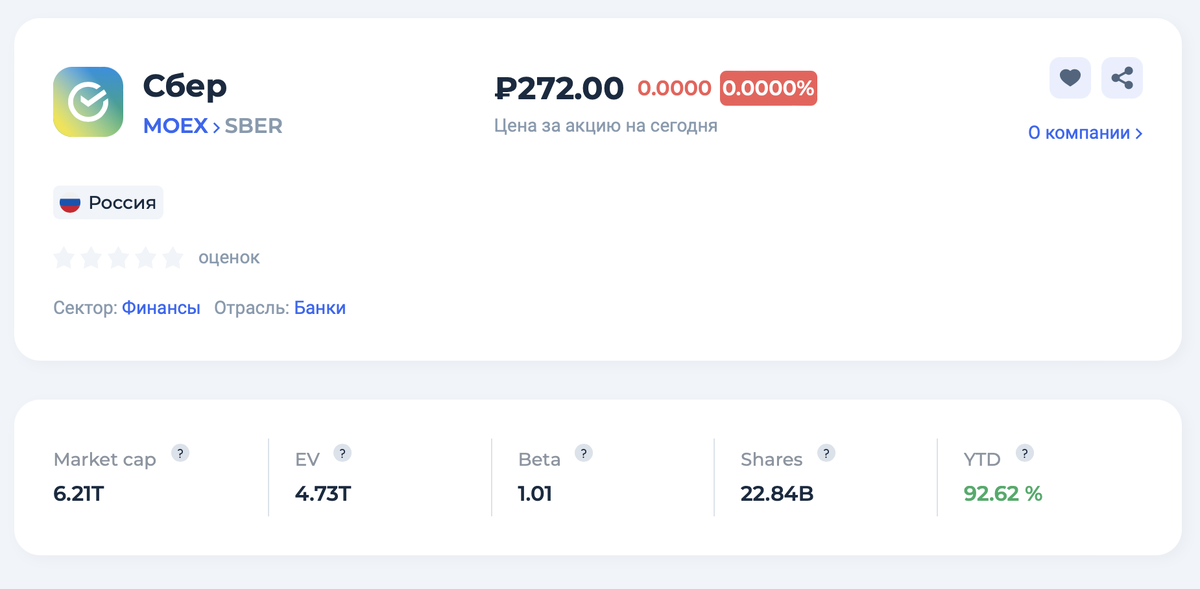Click the 92.62 % YTD value
Image resolution: width=1200 pixels, height=589 pixels.
pos(1003,493)
